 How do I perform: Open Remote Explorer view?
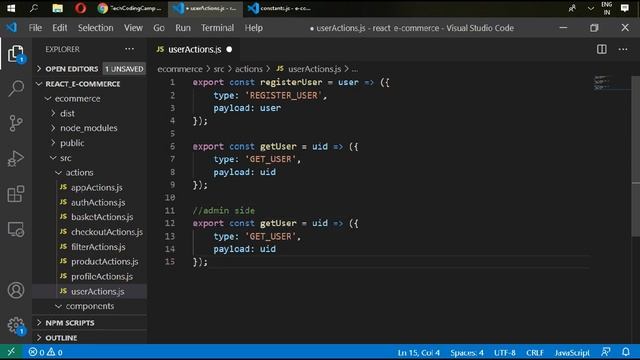pyautogui.click(x=16, y=229)
